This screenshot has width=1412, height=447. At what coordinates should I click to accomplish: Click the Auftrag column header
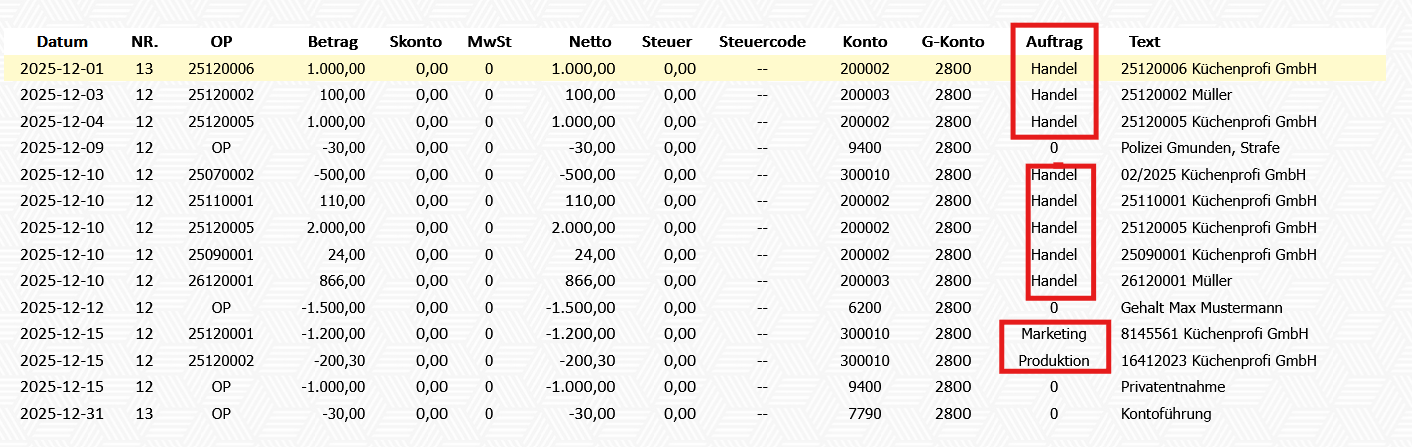(1054, 42)
